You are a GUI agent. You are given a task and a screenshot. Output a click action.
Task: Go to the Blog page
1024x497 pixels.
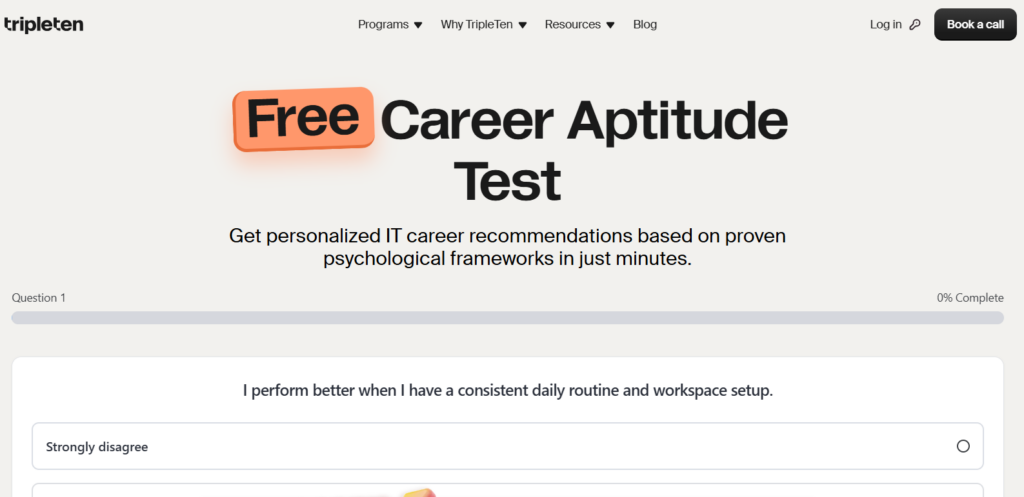645,25
